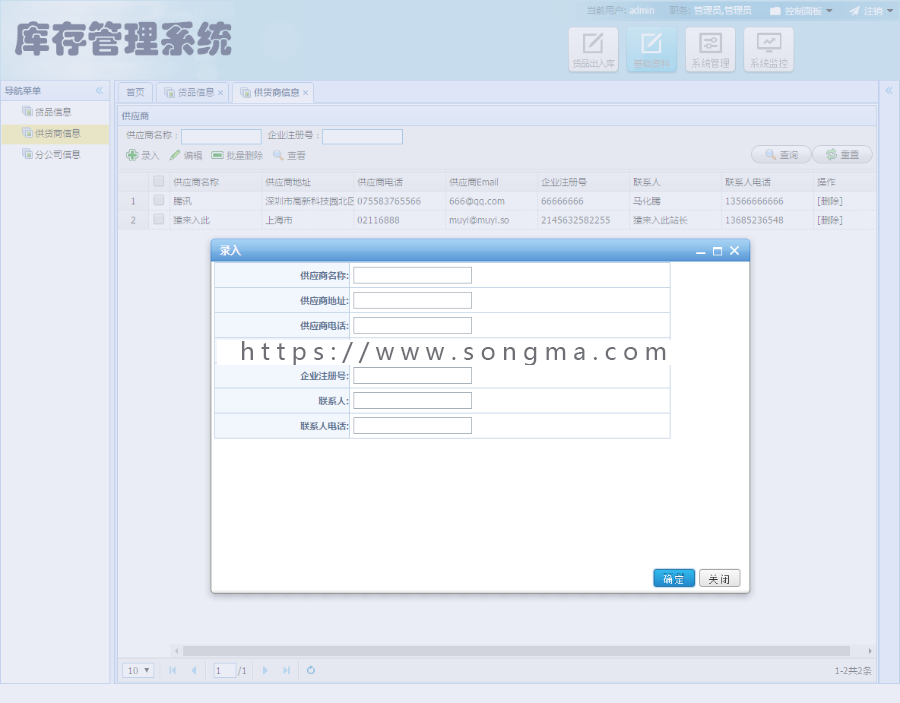
Task: Refresh the supplier grid
Action: 311,670
